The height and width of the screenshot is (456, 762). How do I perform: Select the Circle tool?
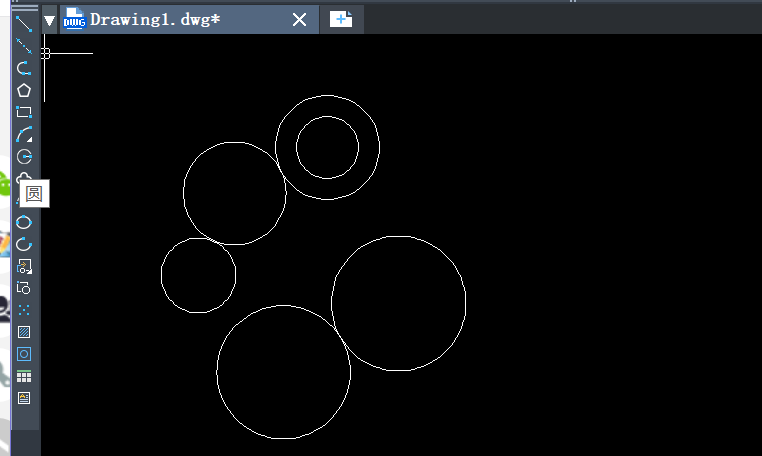24,156
